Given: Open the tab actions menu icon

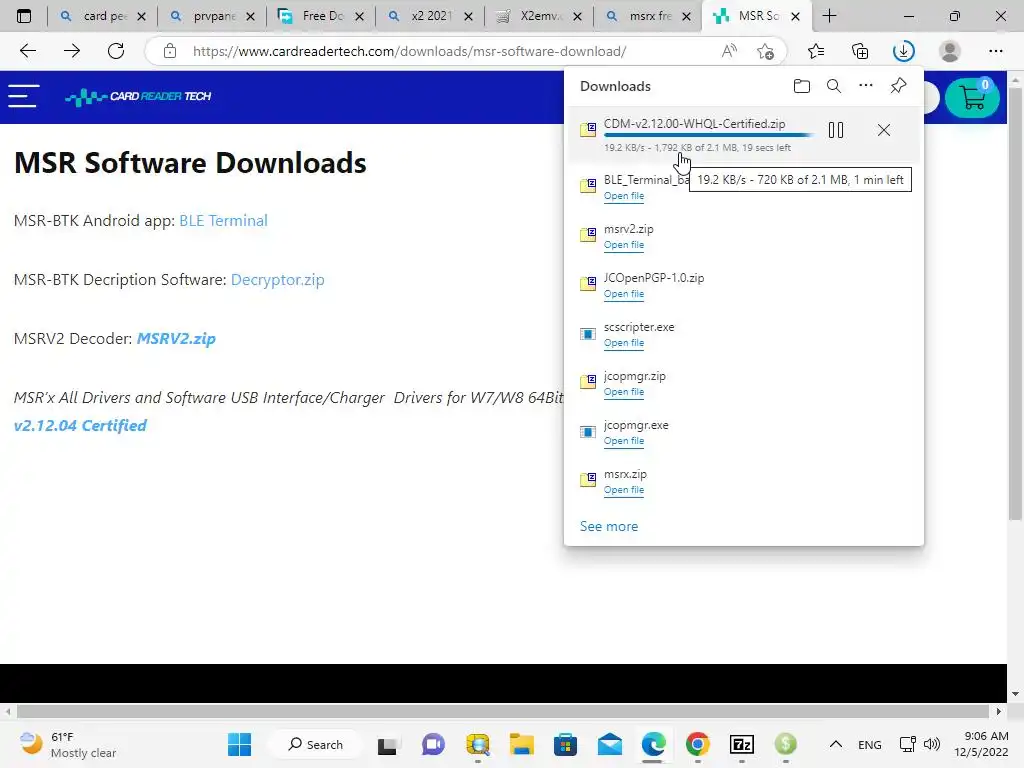Looking at the screenshot, I should 24,16.
